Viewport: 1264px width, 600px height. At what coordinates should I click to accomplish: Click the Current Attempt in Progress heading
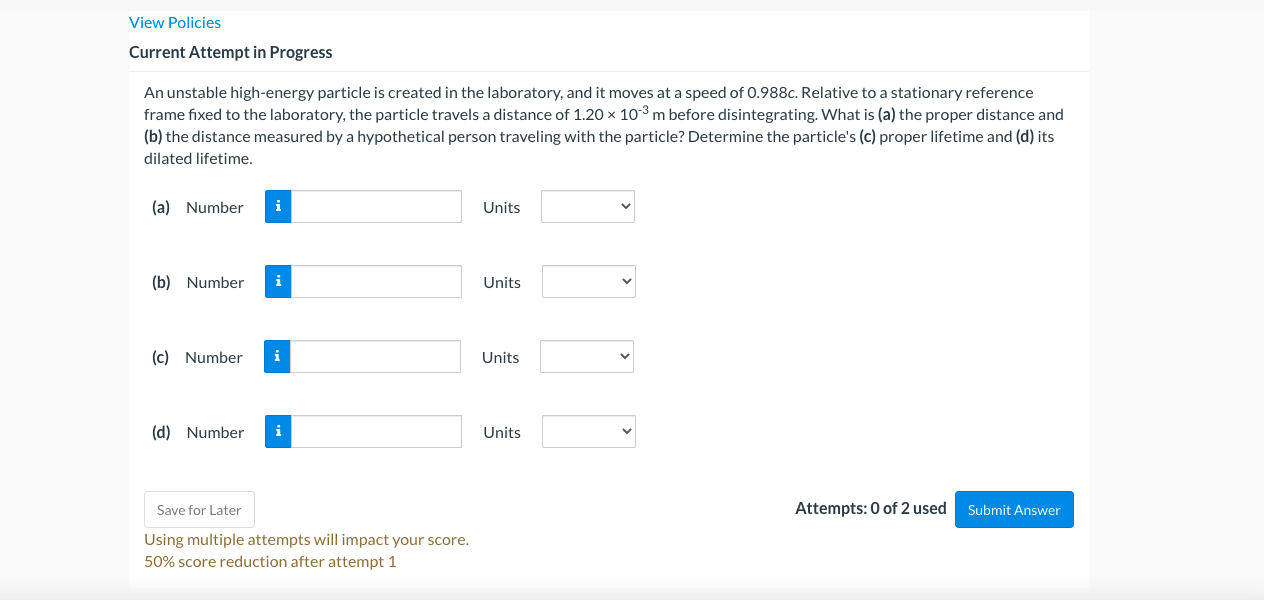click(x=230, y=52)
